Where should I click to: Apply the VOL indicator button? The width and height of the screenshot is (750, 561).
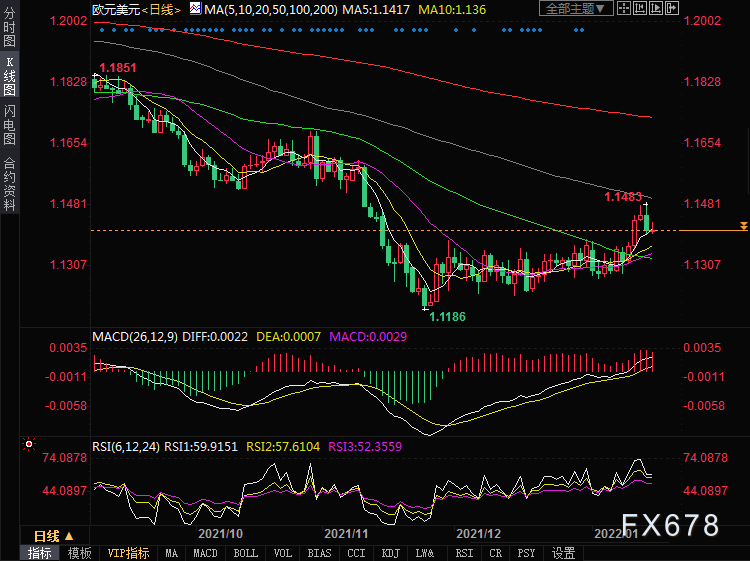click(x=282, y=553)
